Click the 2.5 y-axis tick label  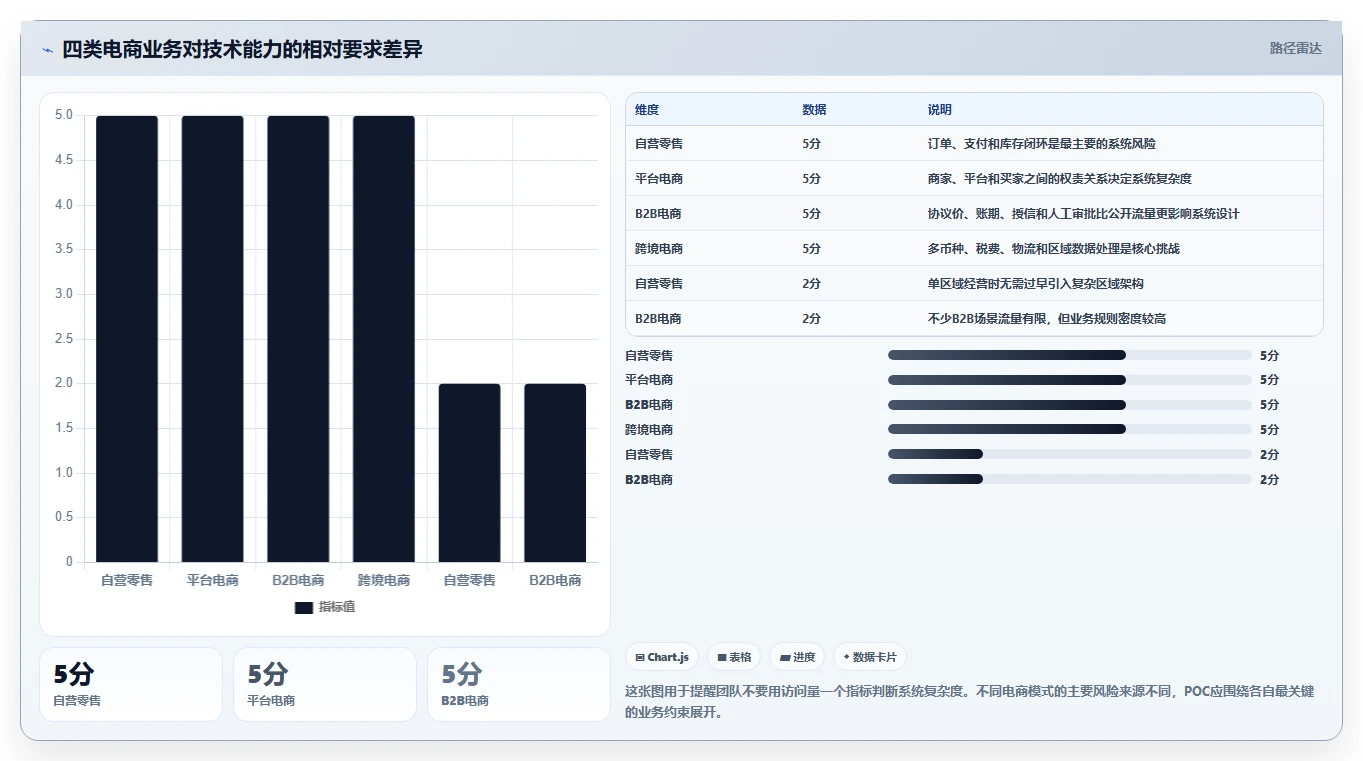pos(64,339)
